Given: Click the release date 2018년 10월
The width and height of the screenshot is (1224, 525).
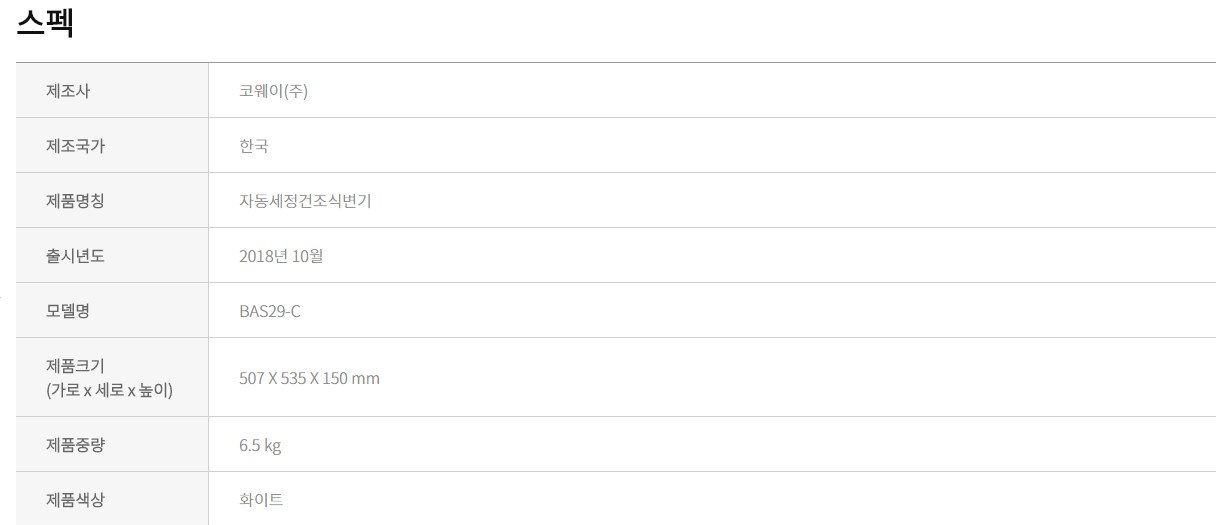Looking at the screenshot, I should (x=281, y=256).
